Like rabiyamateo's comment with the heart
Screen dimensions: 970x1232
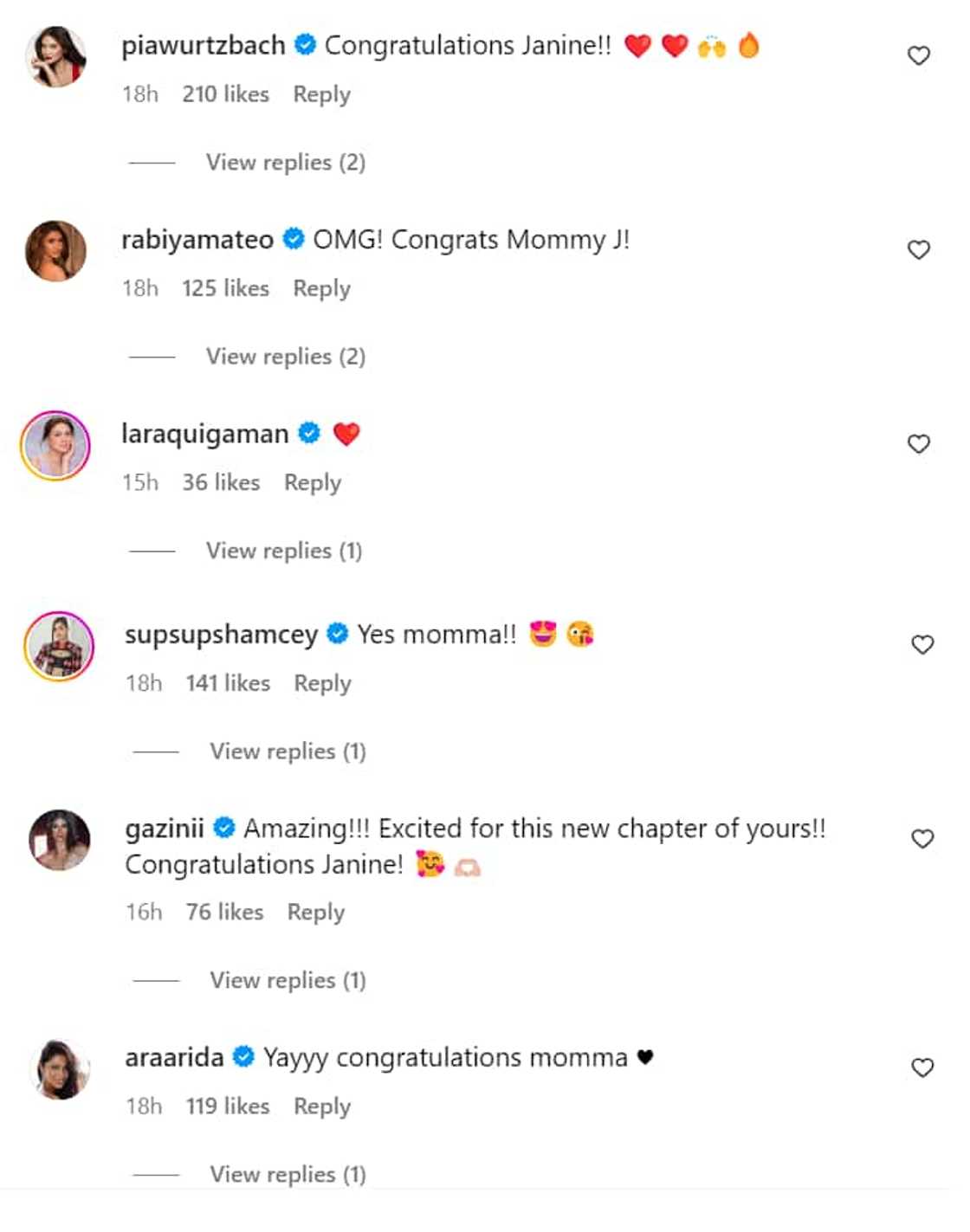[x=918, y=250]
